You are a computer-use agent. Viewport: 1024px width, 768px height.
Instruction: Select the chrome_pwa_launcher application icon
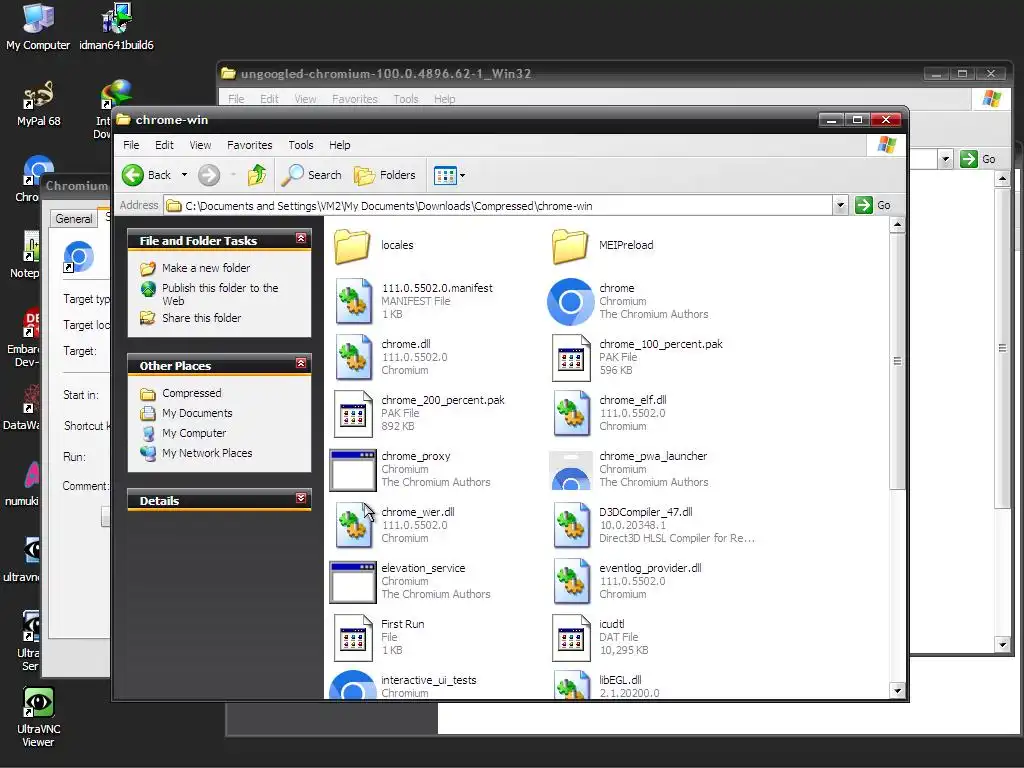(x=571, y=470)
